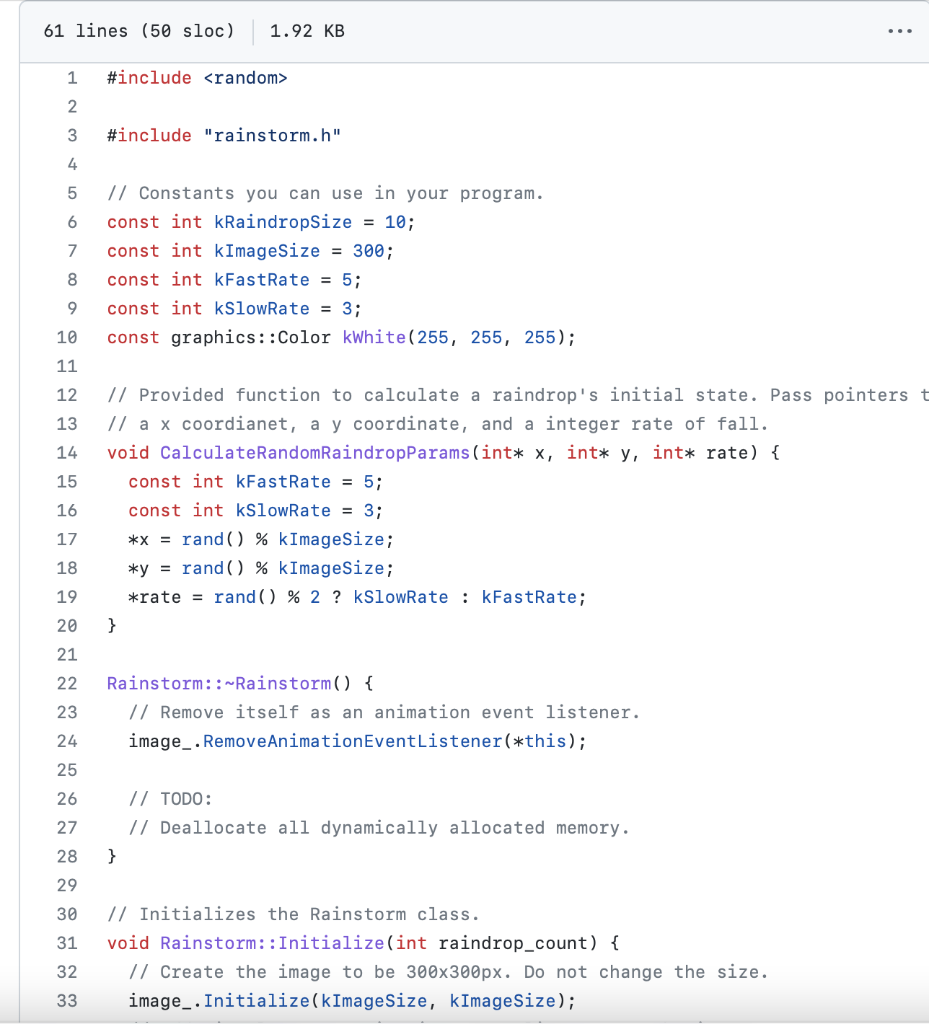This screenshot has width=929, height=1024.
Task: Click line number 24
Action: 67,741
